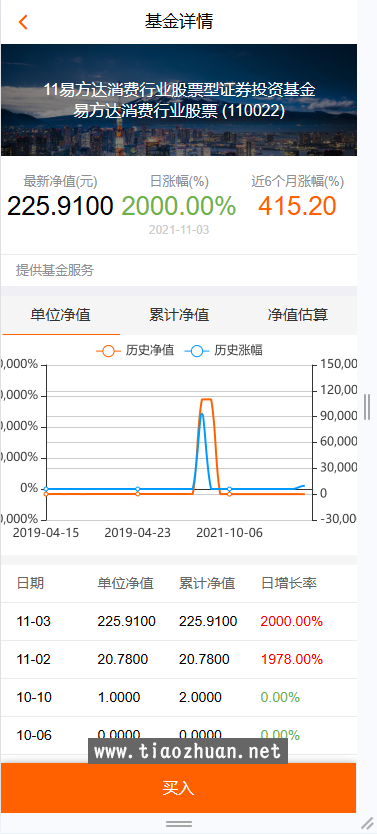This screenshot has height=834, width=377.
Task: Click the vertical resize handle on right edge
Action: point(367,407)
